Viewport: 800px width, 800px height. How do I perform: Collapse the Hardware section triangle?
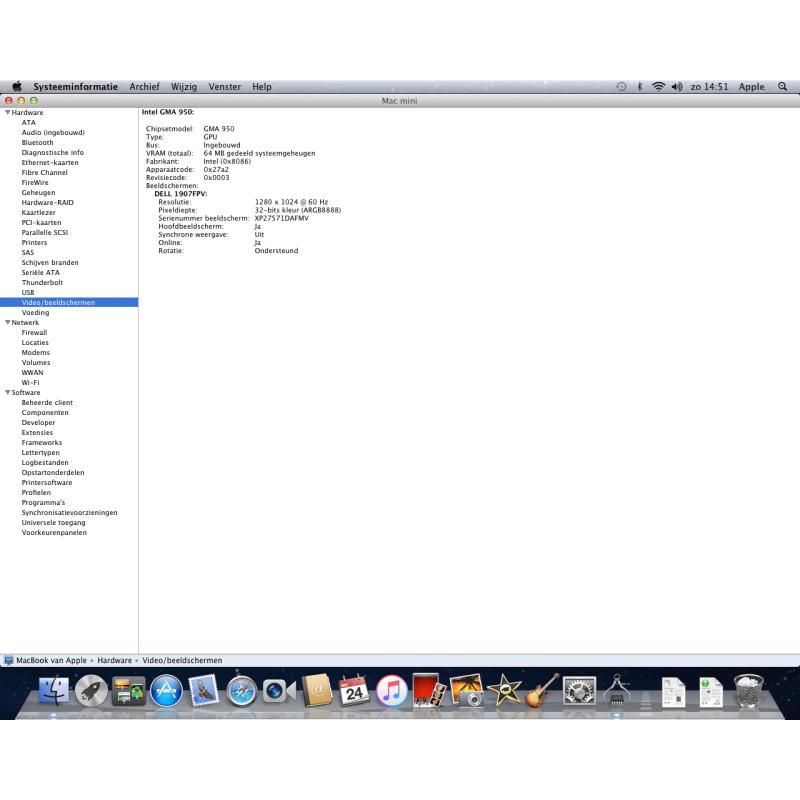(x=8, y=112)
